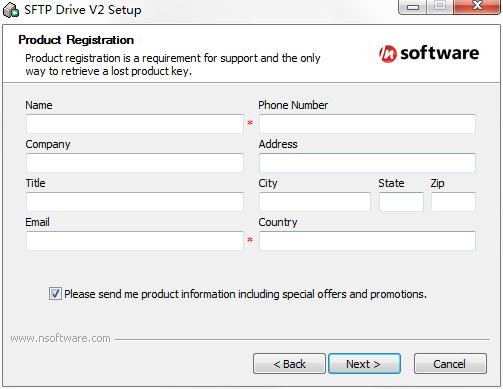The width and height of the screenshot is (503, 389).
Task: Click the Phone Number input field
Action: [x=367, y=124]
